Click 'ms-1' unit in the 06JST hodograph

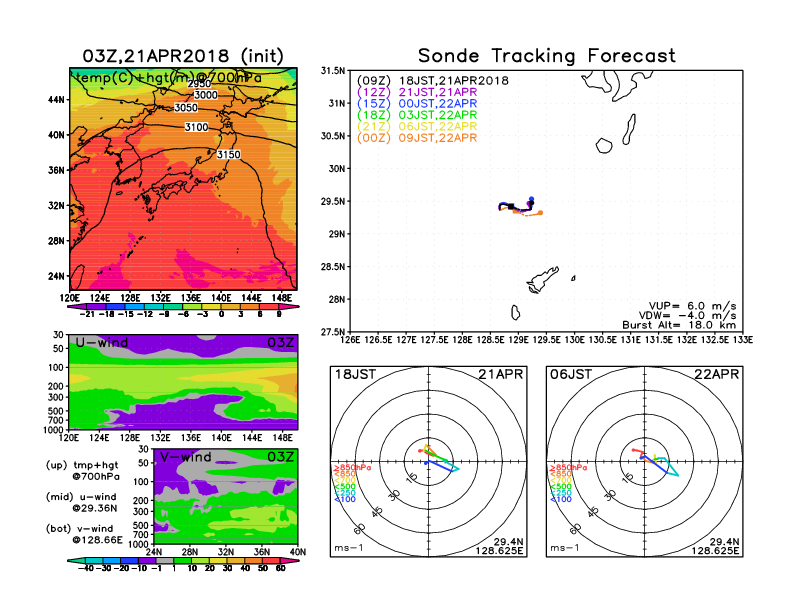(x=565, y=548)
